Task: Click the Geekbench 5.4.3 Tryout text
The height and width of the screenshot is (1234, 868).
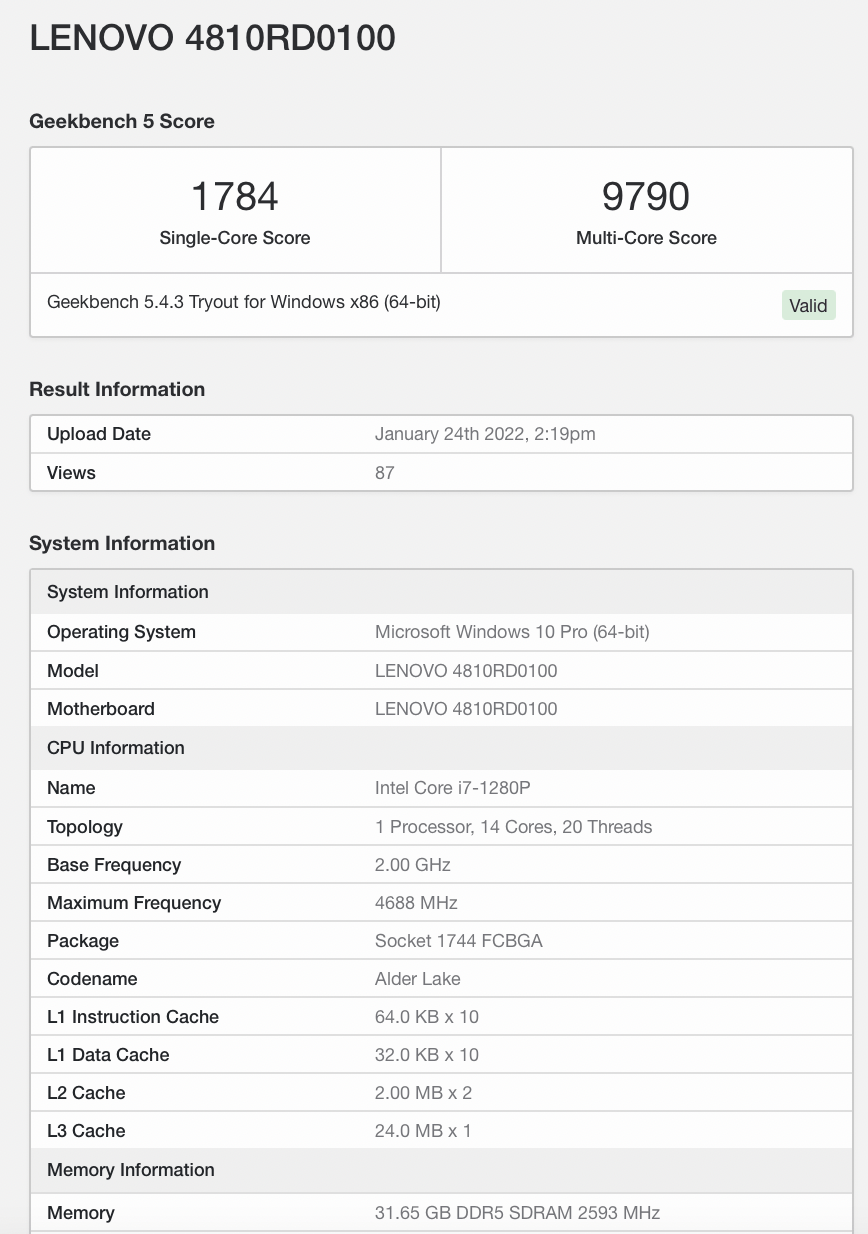Action: point(244,301)
